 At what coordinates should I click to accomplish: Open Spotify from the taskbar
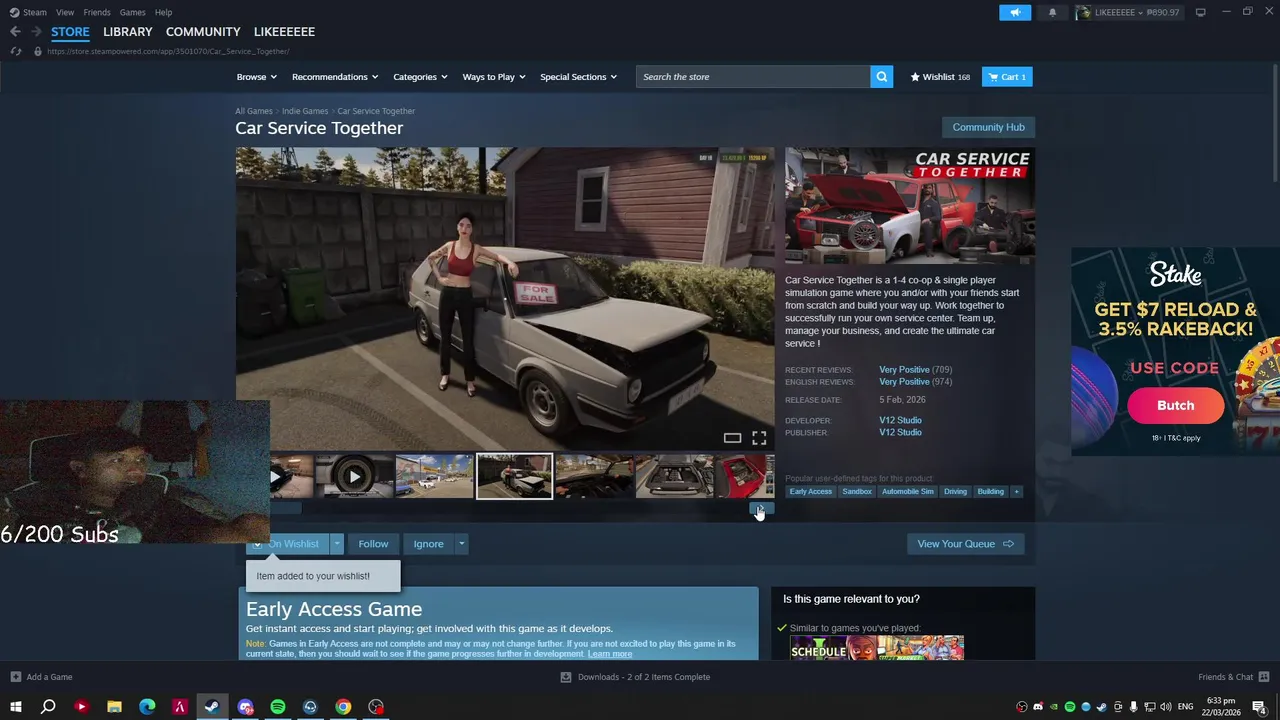tap(278, 707)
